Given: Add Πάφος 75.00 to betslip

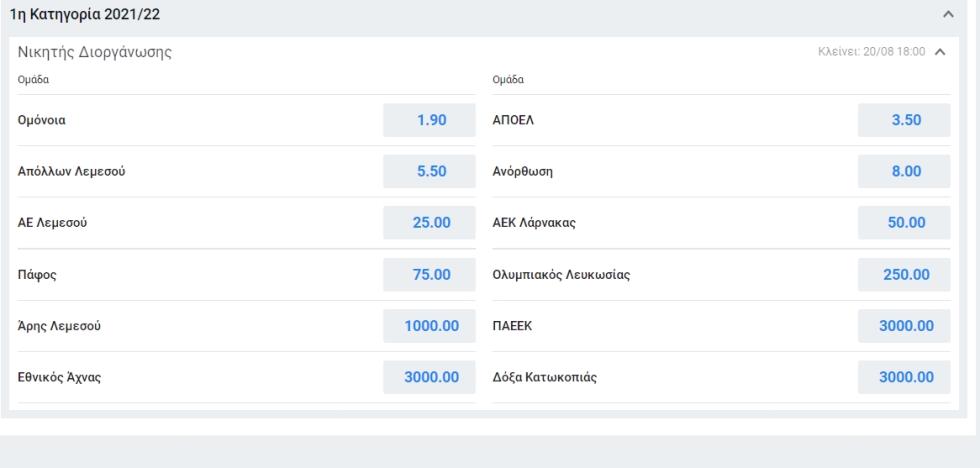Looking at the screenshot, I should [429, 274].
